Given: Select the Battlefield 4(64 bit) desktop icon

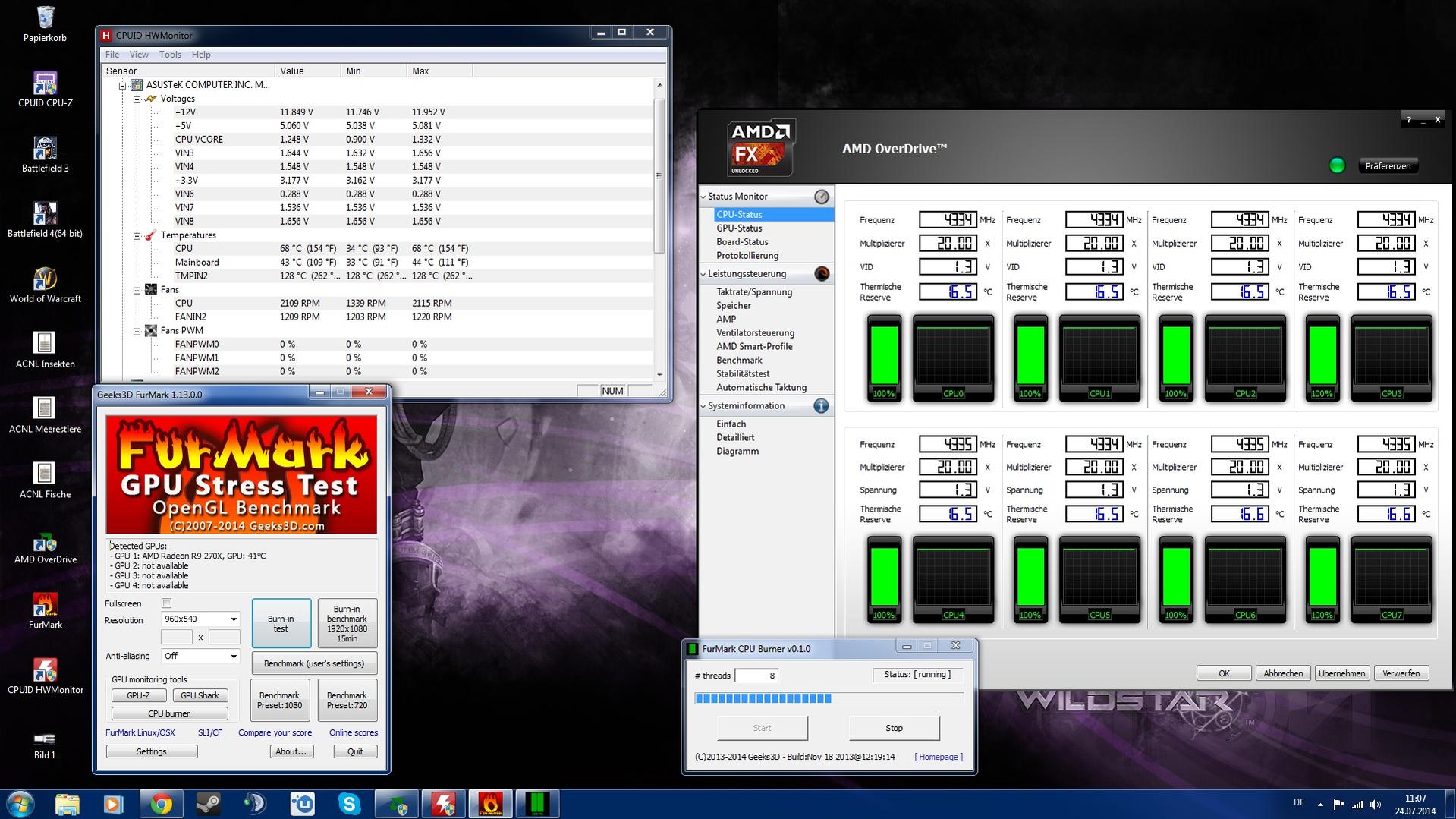Looking at the screenshot, I should (45, 220).
